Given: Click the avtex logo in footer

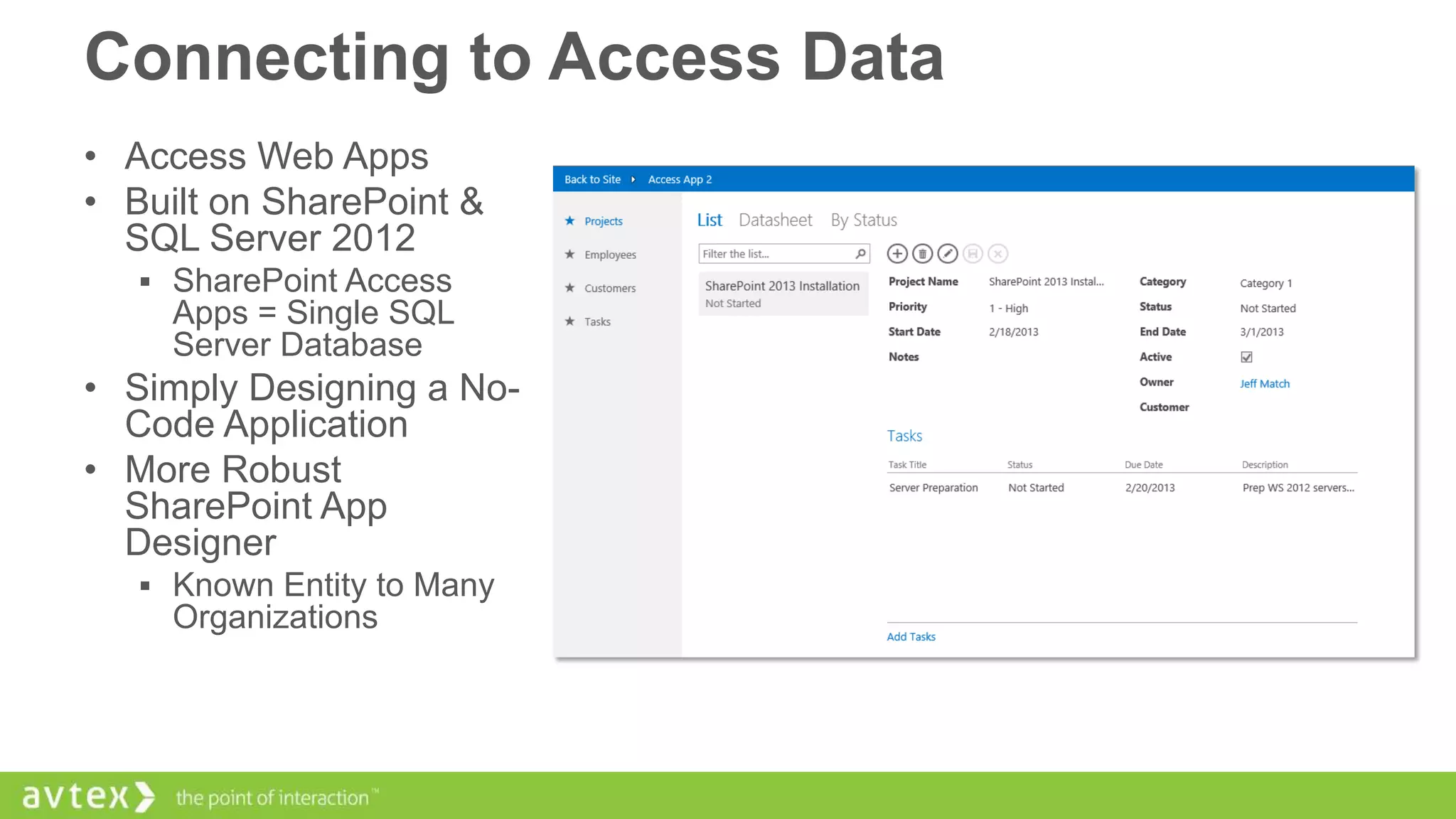Looking at the screenshot, I should tap(88, 796).
